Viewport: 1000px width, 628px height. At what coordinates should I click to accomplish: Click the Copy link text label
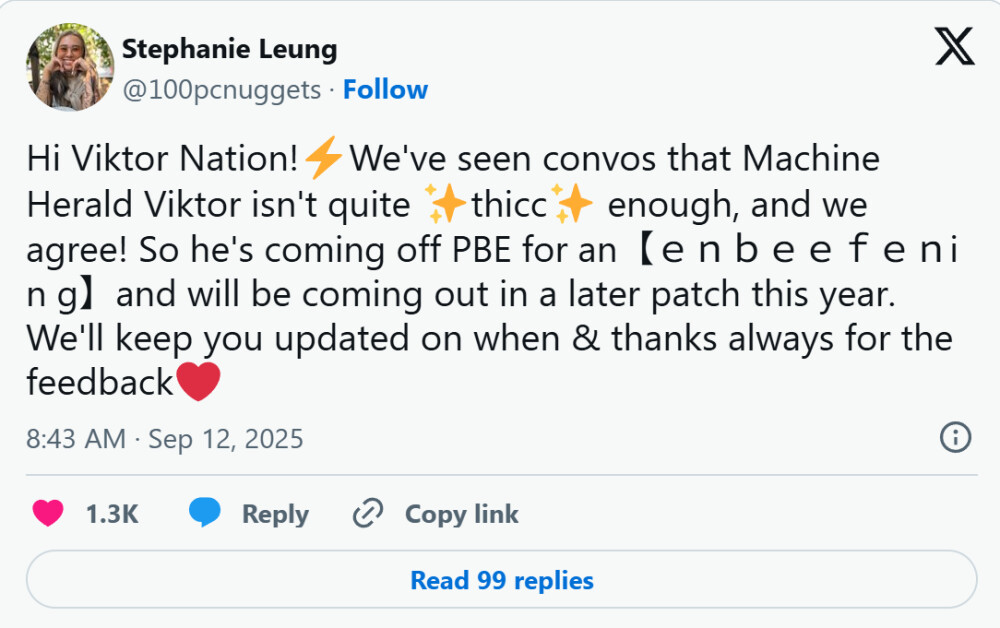(461, 515)
